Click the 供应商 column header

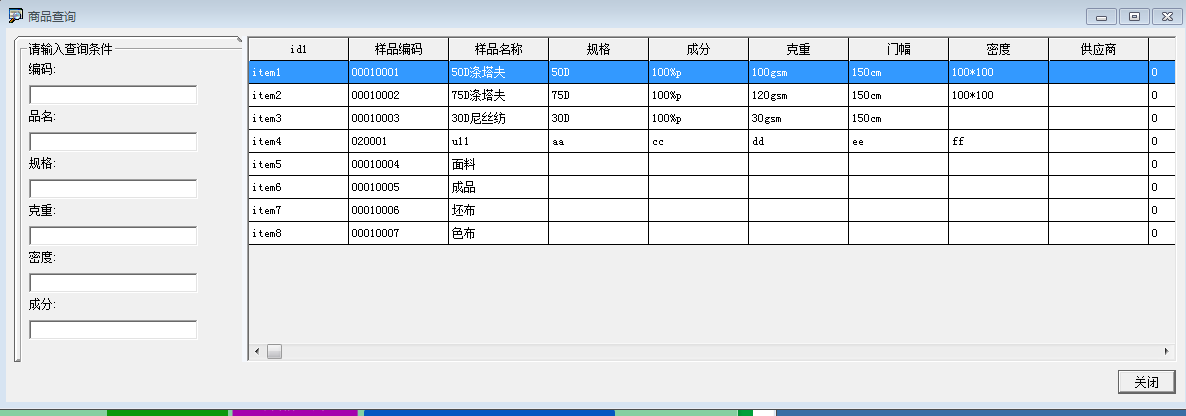click(x=1098, y=49)
